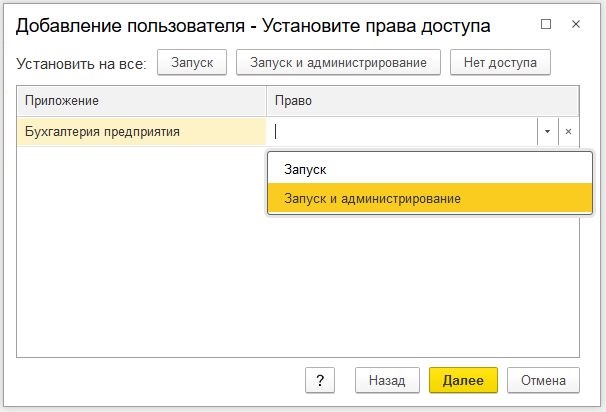Proceed by clicking 'Далее'

coord(463,380)
